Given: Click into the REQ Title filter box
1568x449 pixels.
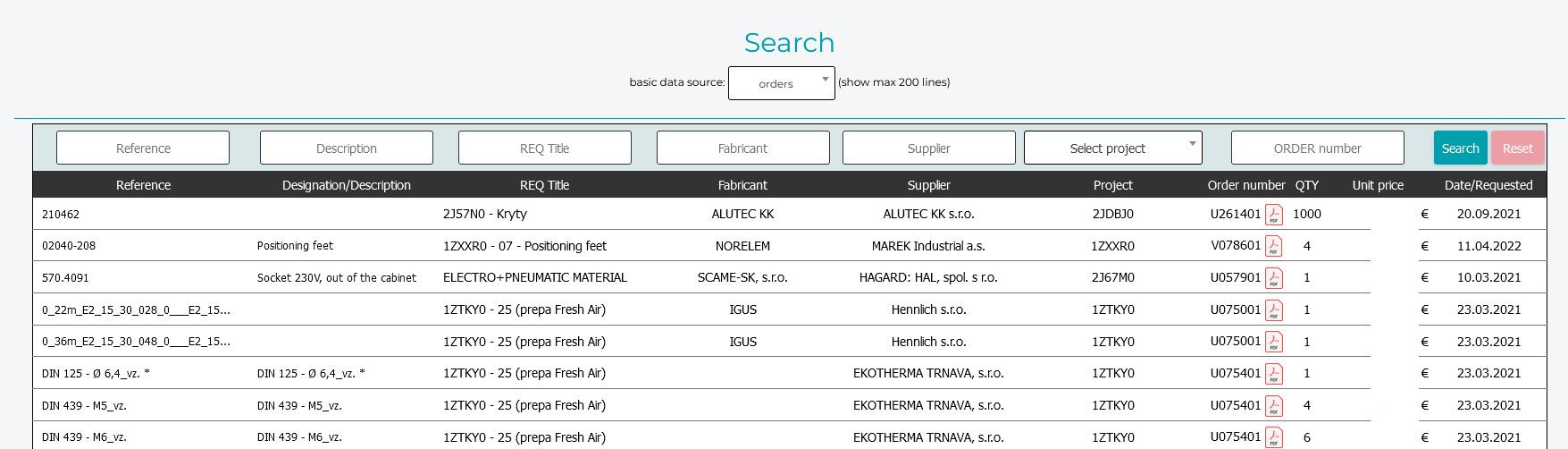Looking at the screenshot, I should coord(545,148).
